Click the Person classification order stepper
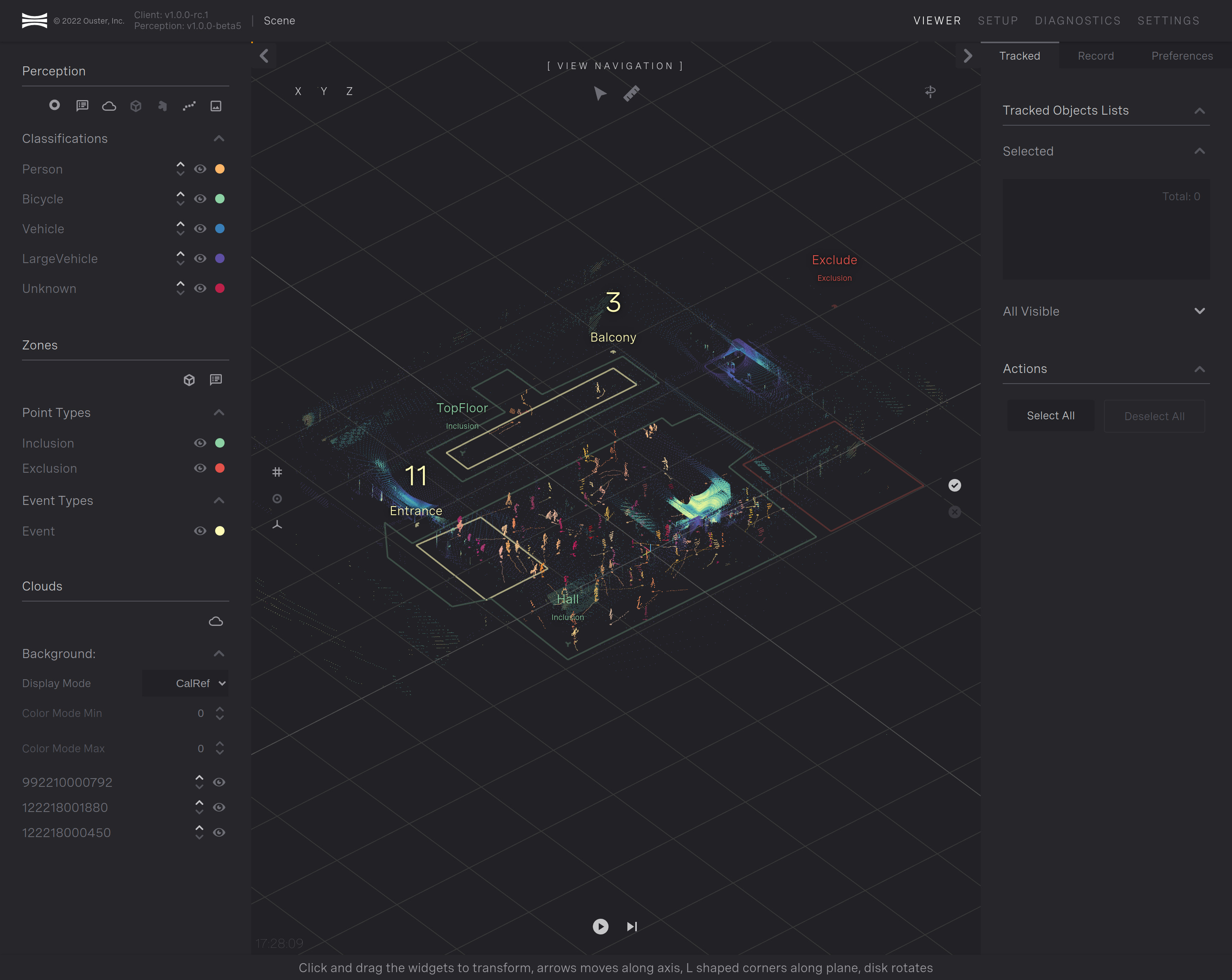This screenshot has height=980, width=1232. (181, 169)
